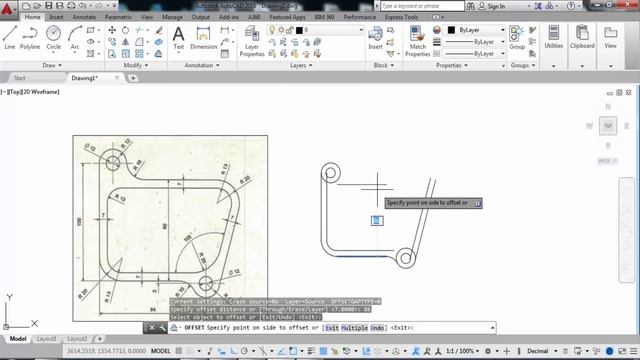Open the View panel button

(610, 38)
